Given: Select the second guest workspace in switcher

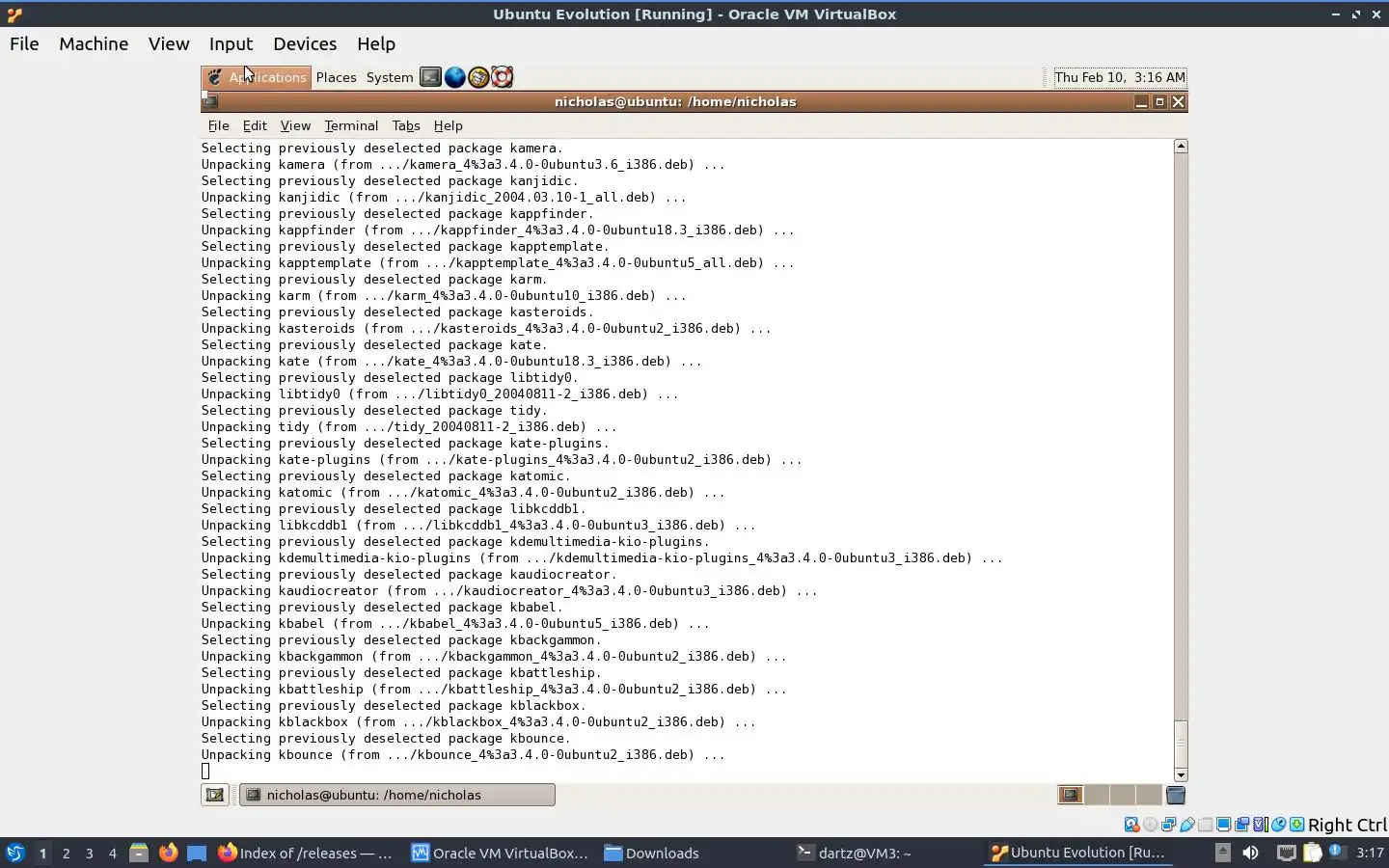Looking at the screenshot, I should (1097, 795).
